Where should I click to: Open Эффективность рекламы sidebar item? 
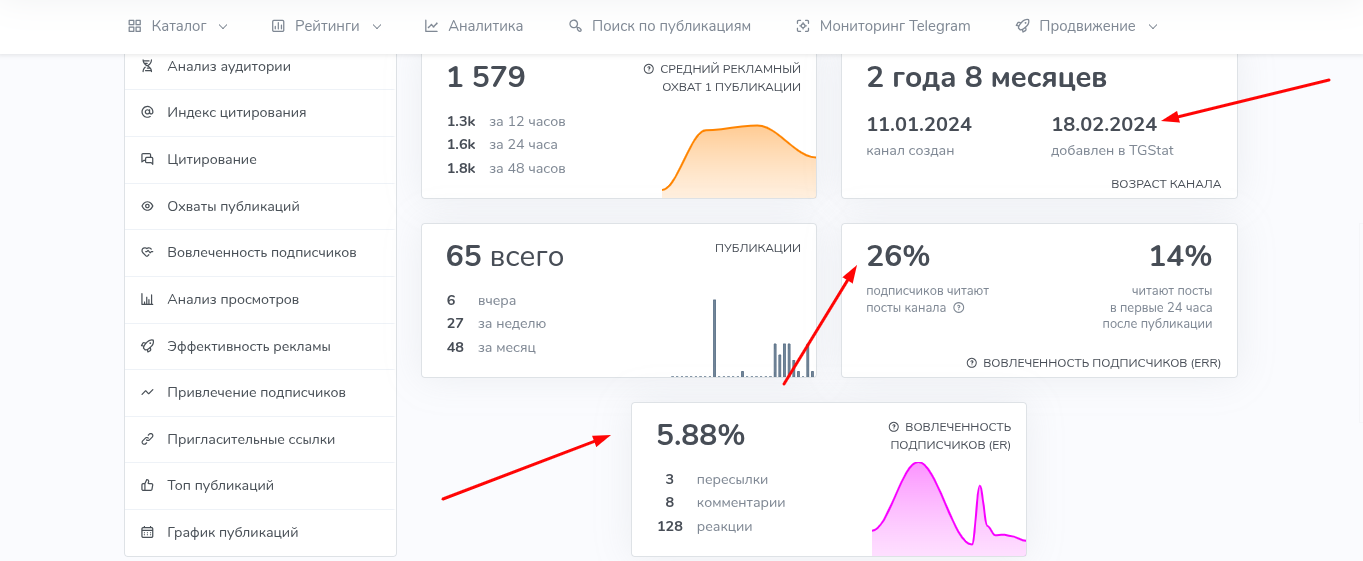(260, 347)
